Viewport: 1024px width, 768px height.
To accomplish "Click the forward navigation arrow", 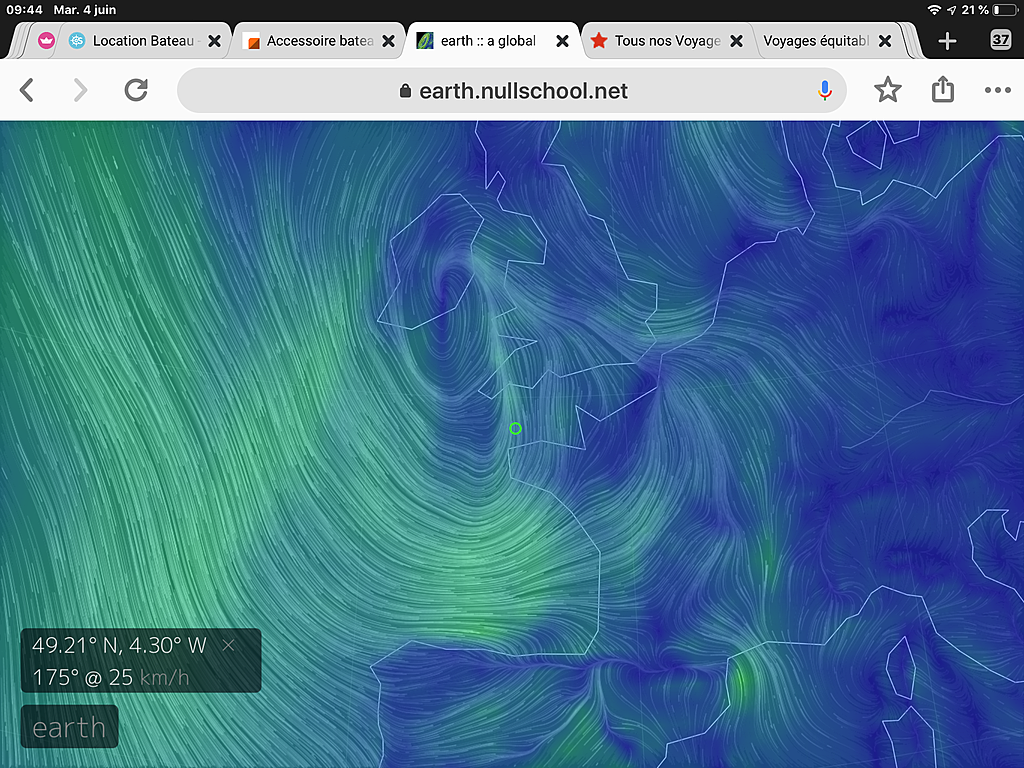I will coord(80,90).
